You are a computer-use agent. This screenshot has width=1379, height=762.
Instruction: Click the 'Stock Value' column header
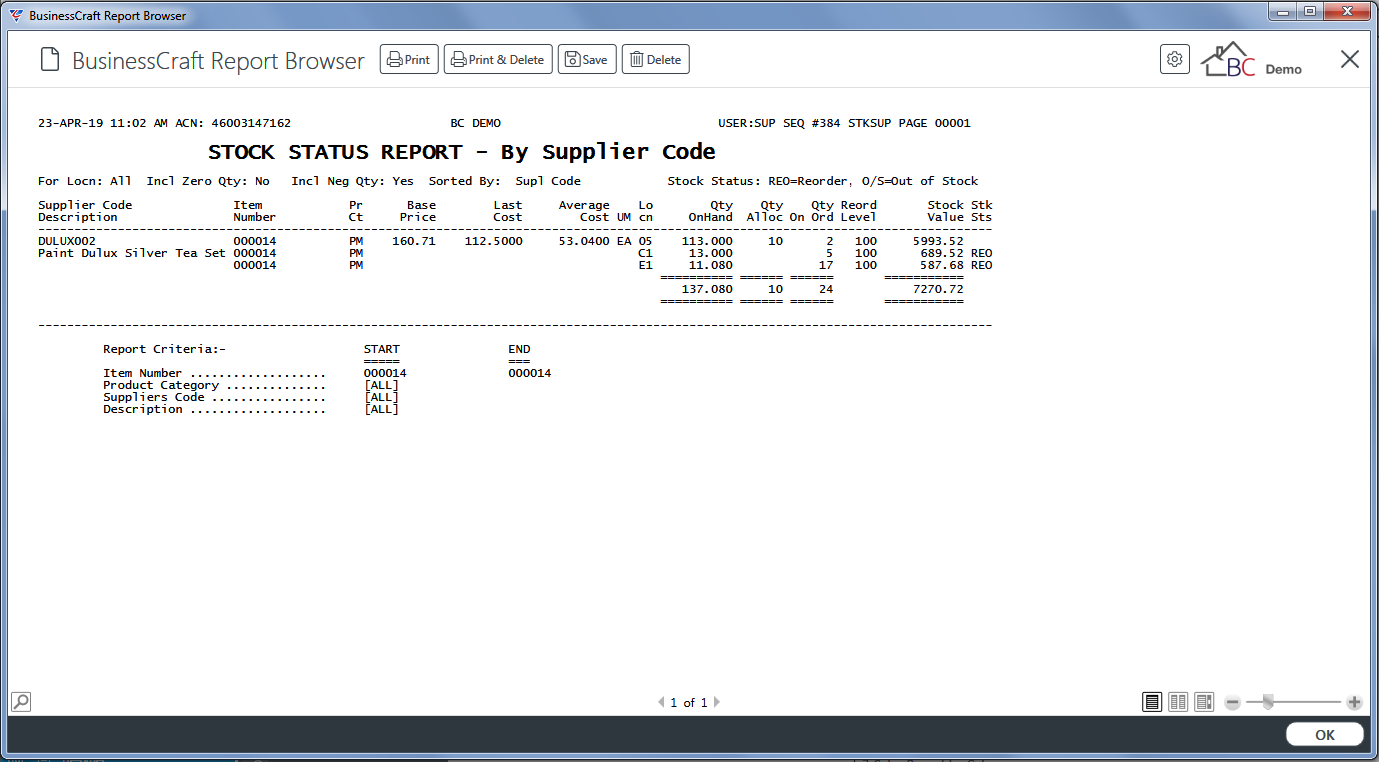point(946,211)
